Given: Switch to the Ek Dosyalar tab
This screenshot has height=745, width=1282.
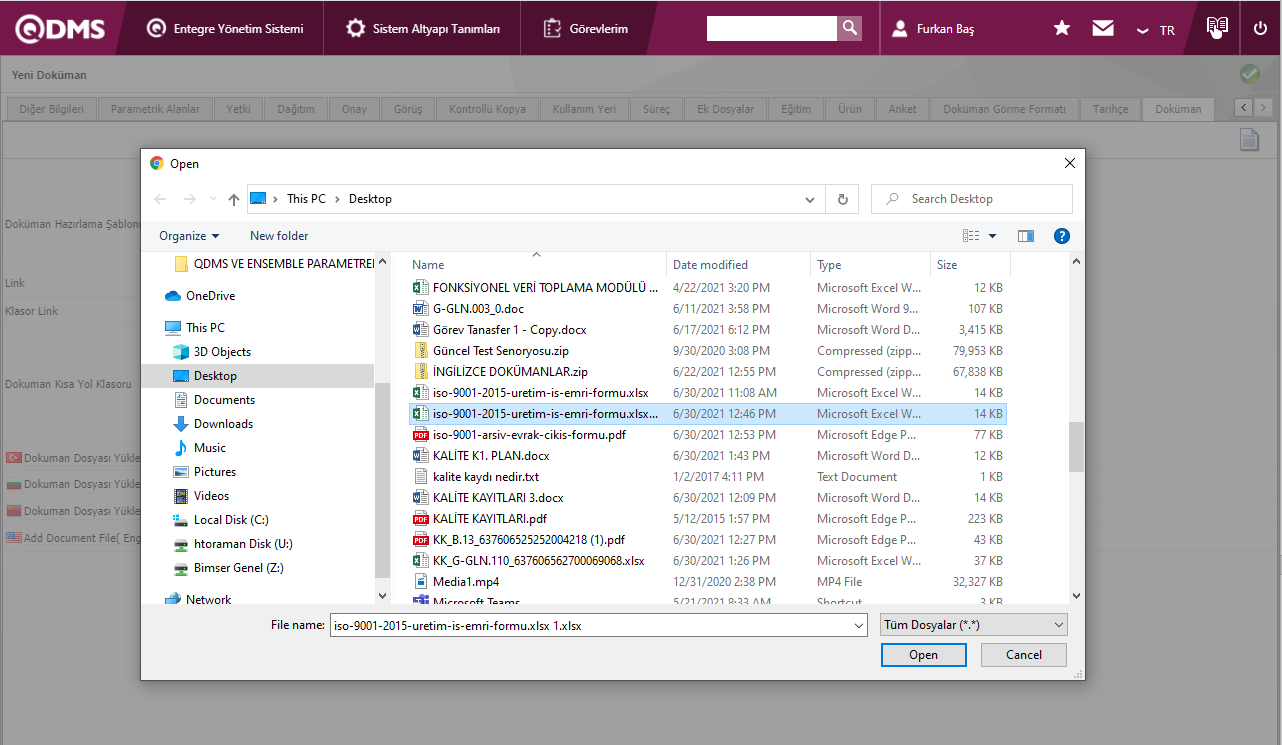Looking at the screenshot, I should click(725, 109).
